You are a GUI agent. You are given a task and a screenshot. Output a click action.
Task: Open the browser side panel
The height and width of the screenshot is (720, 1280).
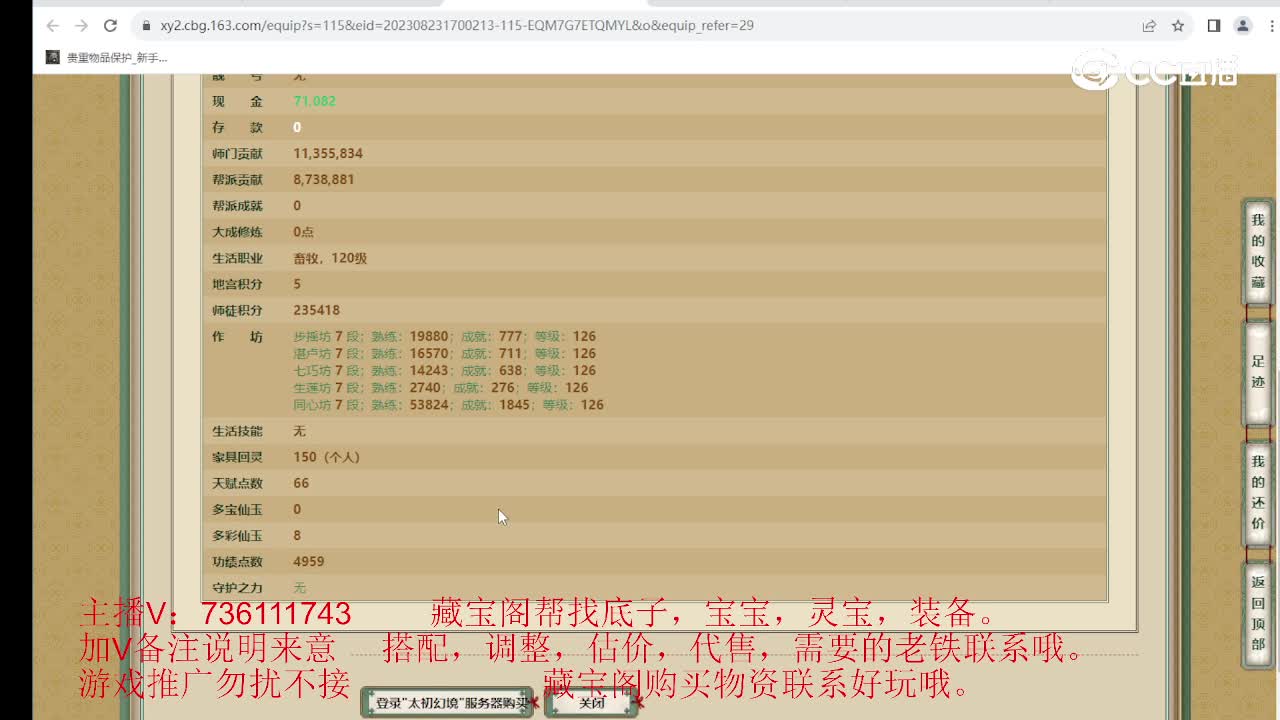(1214, 26)
